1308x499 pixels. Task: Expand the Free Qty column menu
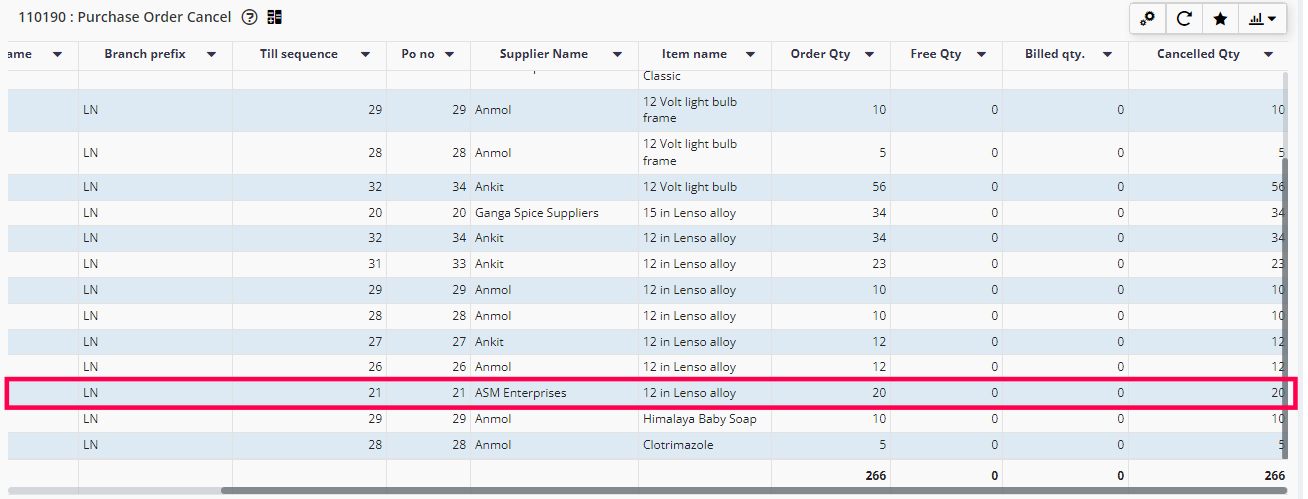point(981,55)
